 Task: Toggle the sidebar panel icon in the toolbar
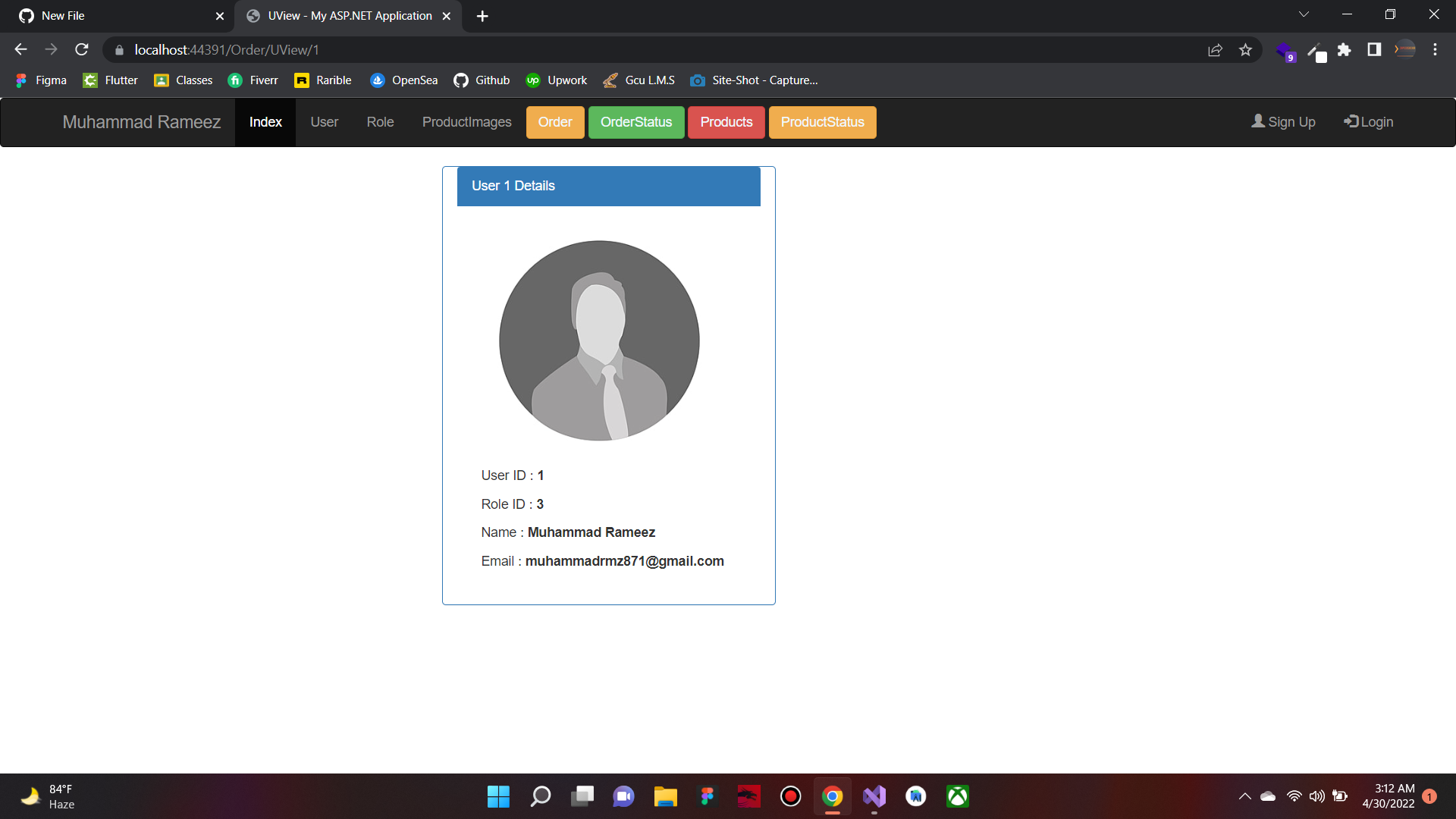point(1374,49)
